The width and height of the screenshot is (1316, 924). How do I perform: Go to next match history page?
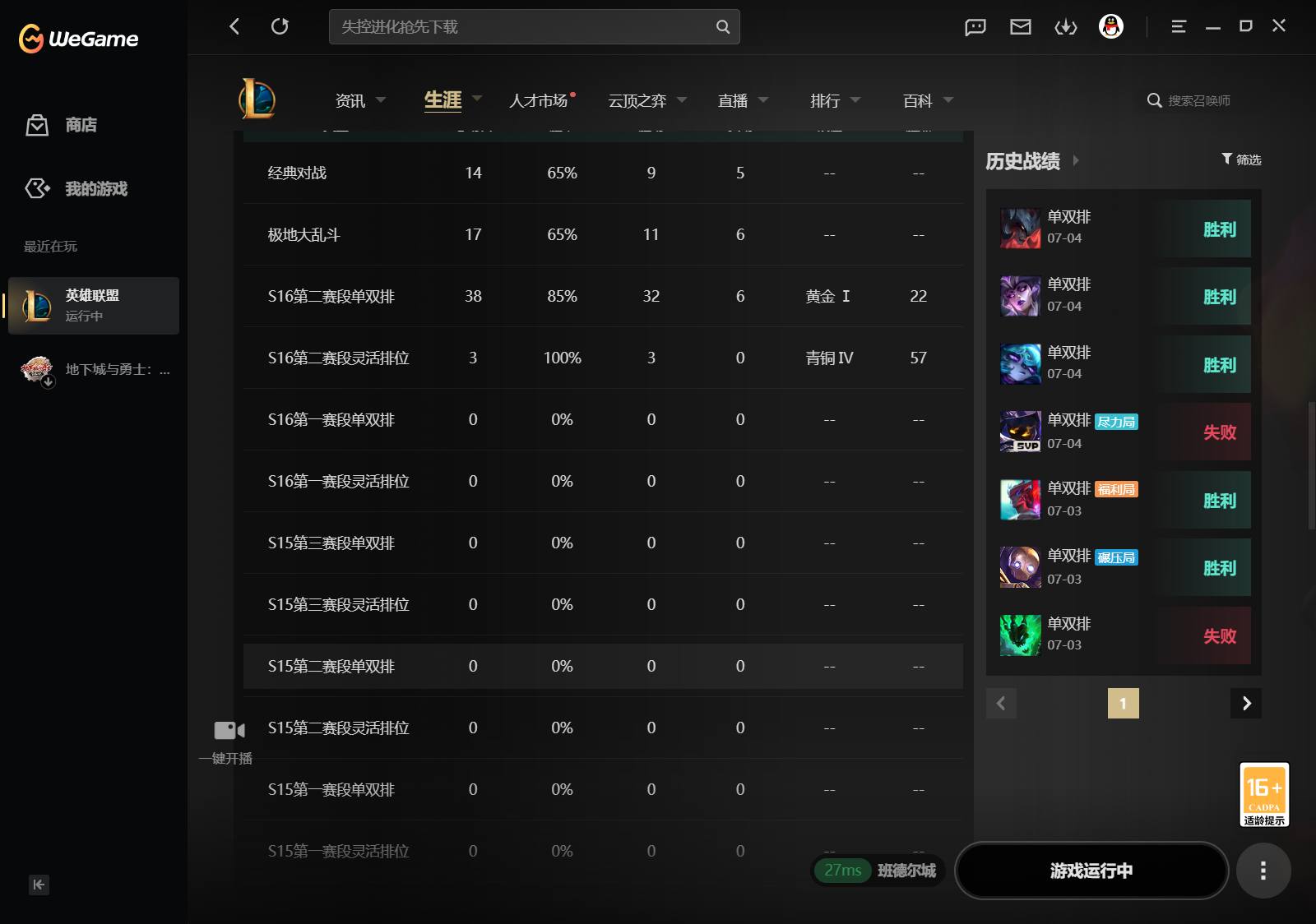1246,703
